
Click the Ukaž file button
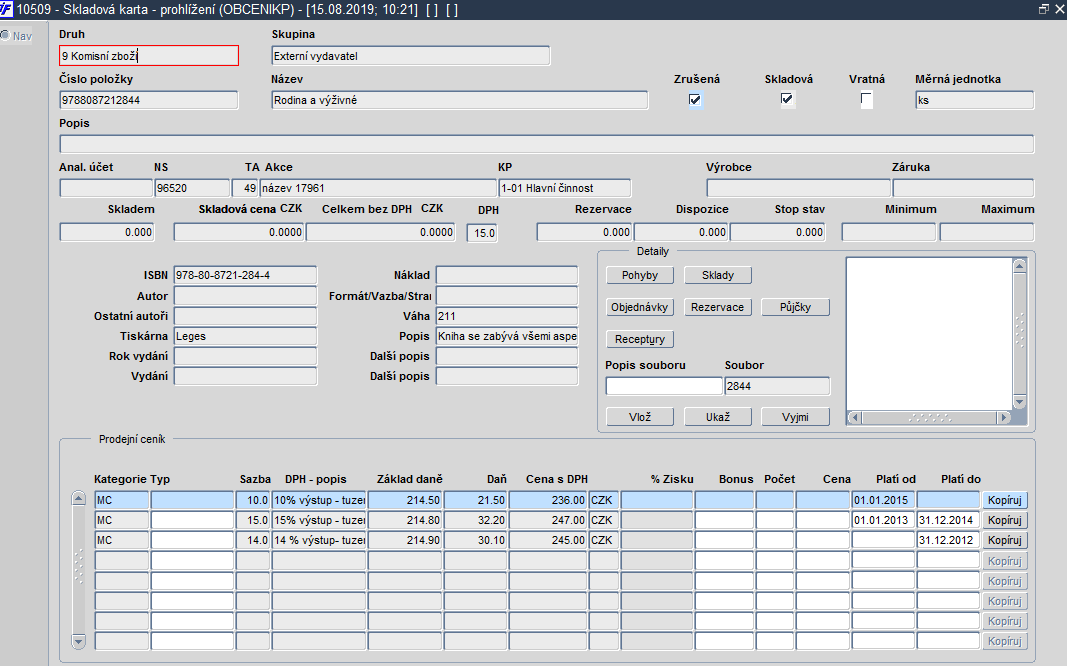[718, 416]
